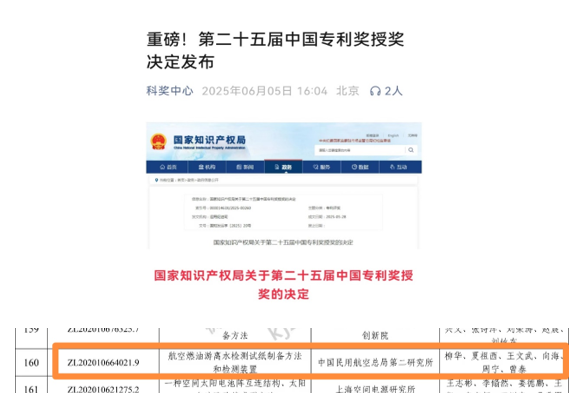Click patent number ZL202010621275.2

(103, 389)
